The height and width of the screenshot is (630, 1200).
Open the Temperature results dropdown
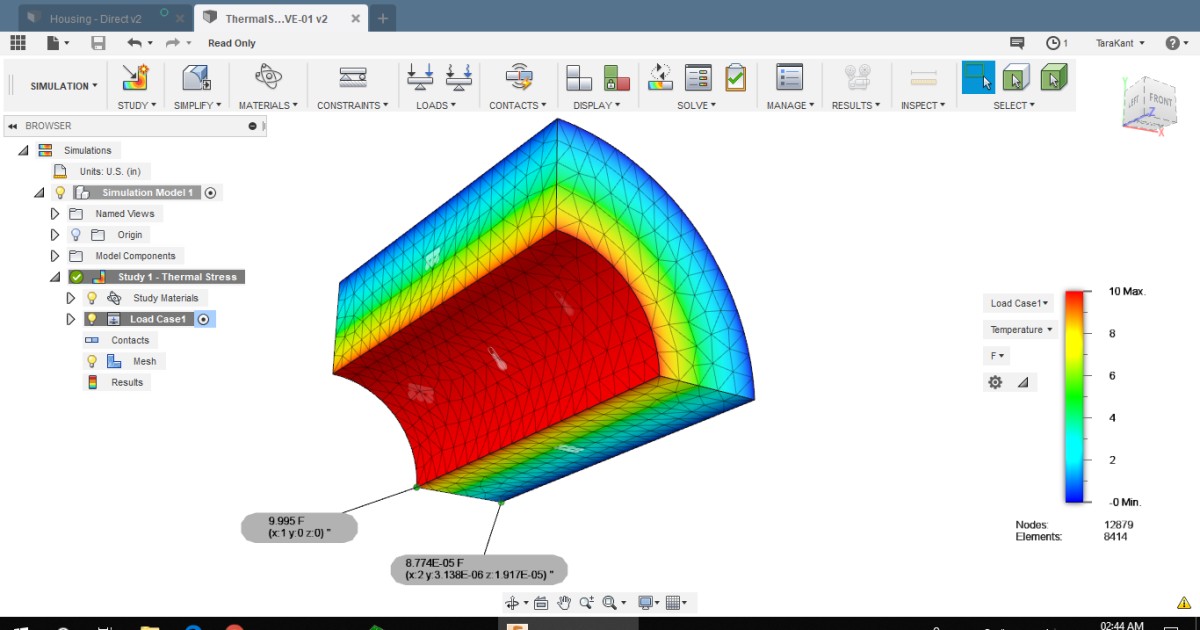tap(1019, 329)
